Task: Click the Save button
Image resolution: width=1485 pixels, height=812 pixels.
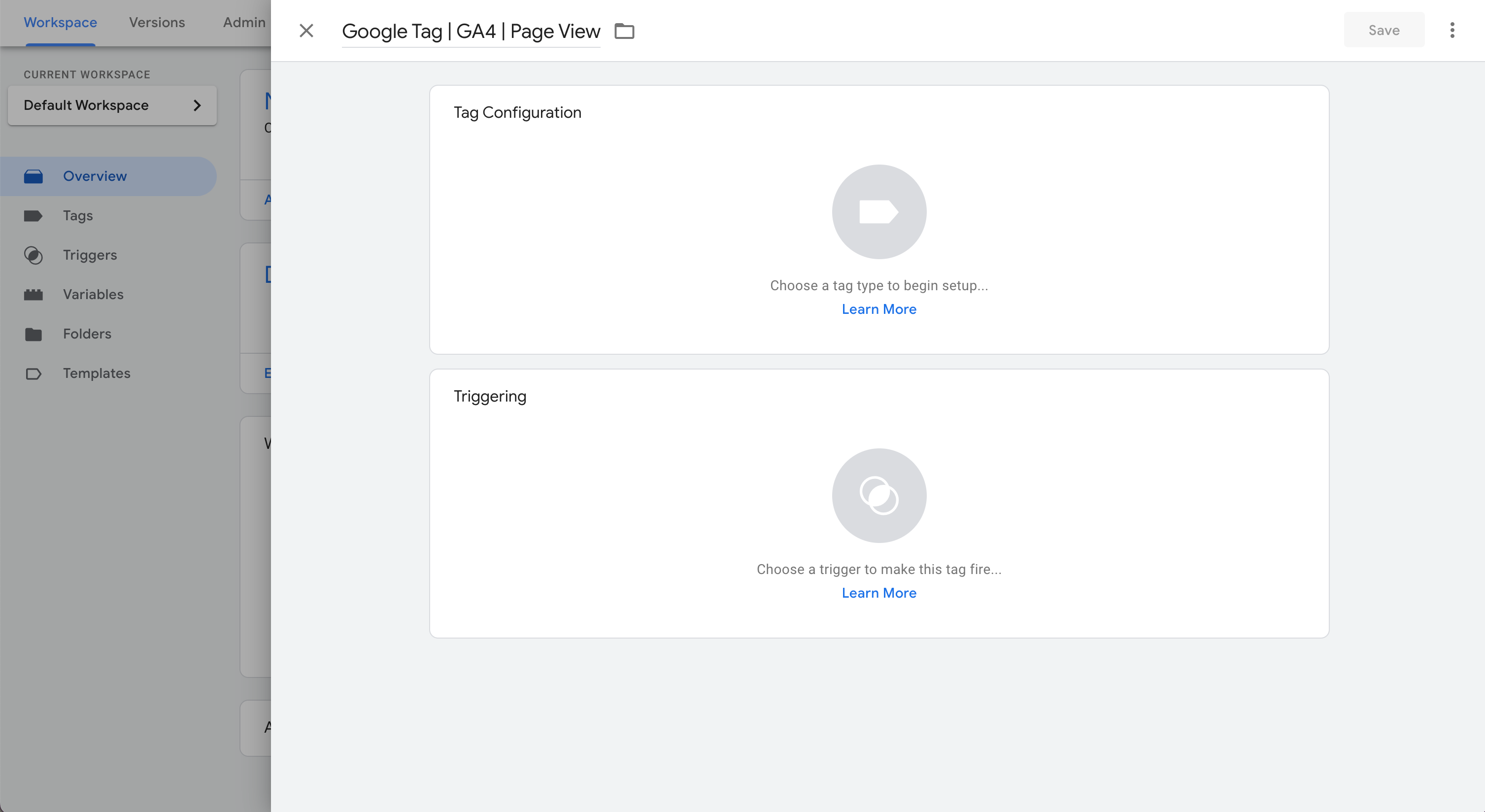Action: pyautogui.click(x=1384, y=30)
